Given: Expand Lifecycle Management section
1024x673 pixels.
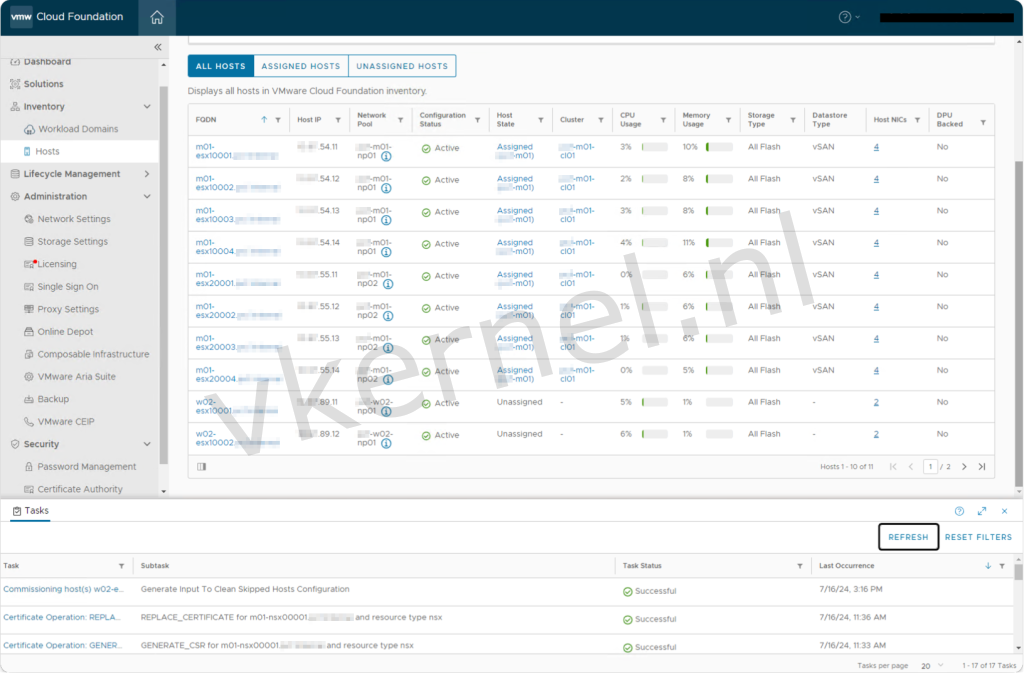Looking at the screenshot, I should pyautogui.click(x=147, y=174).
